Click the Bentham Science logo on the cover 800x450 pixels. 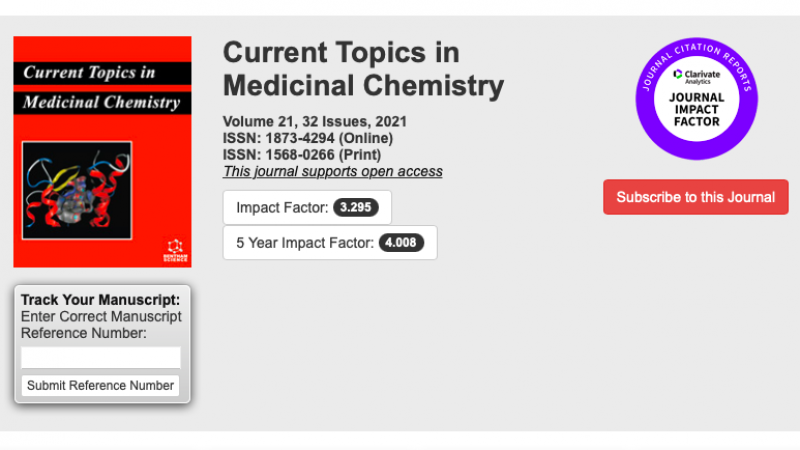(x=174, y=249)
